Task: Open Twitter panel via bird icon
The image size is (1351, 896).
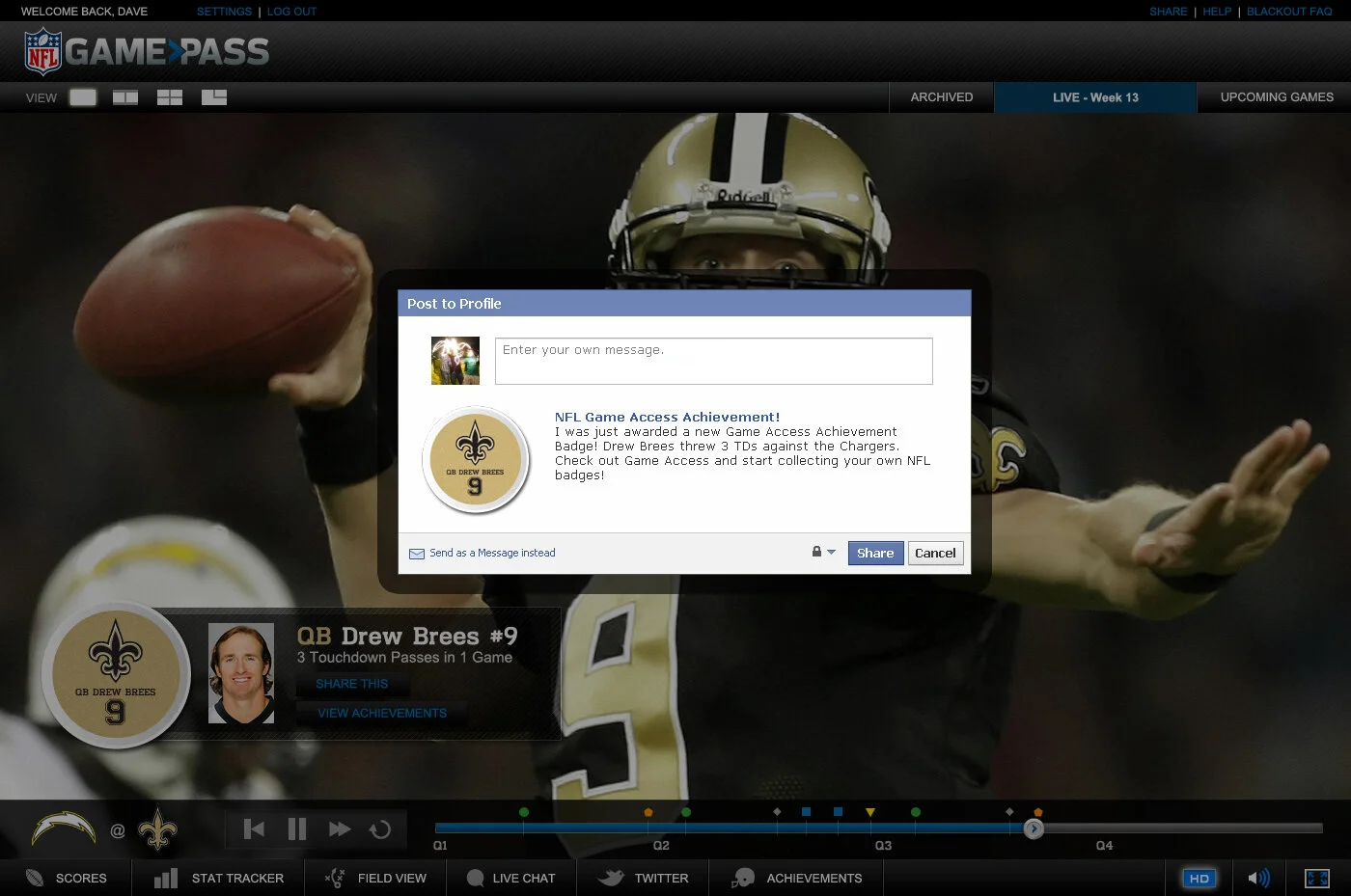Action: click(x=610, y=878)
